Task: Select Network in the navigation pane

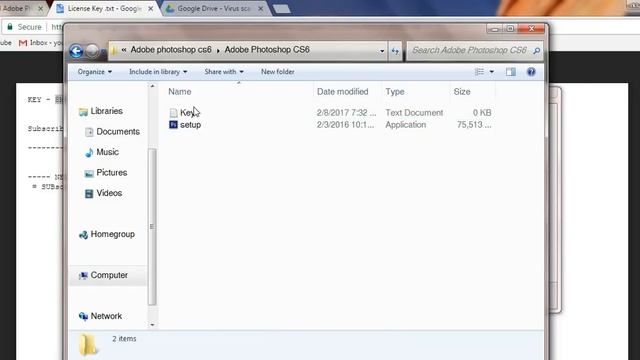Action: click(x=106, y=316)
